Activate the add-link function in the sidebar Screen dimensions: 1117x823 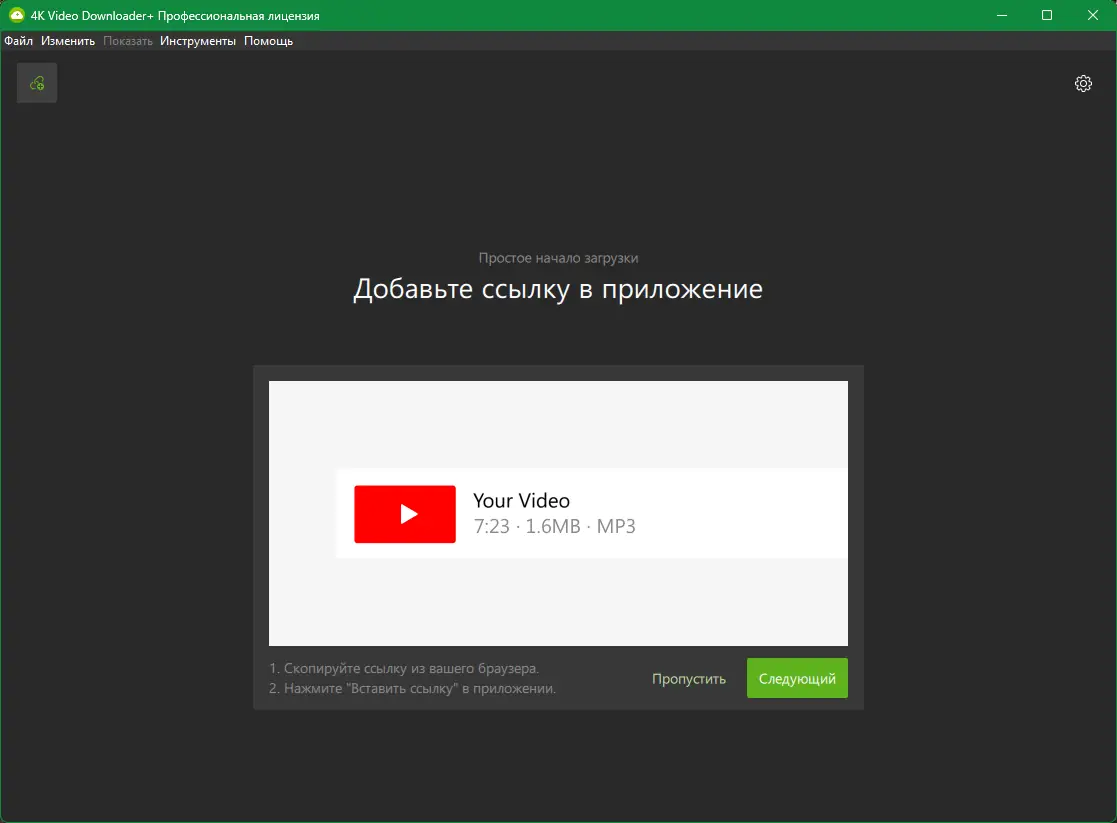[x=36, y=83]
